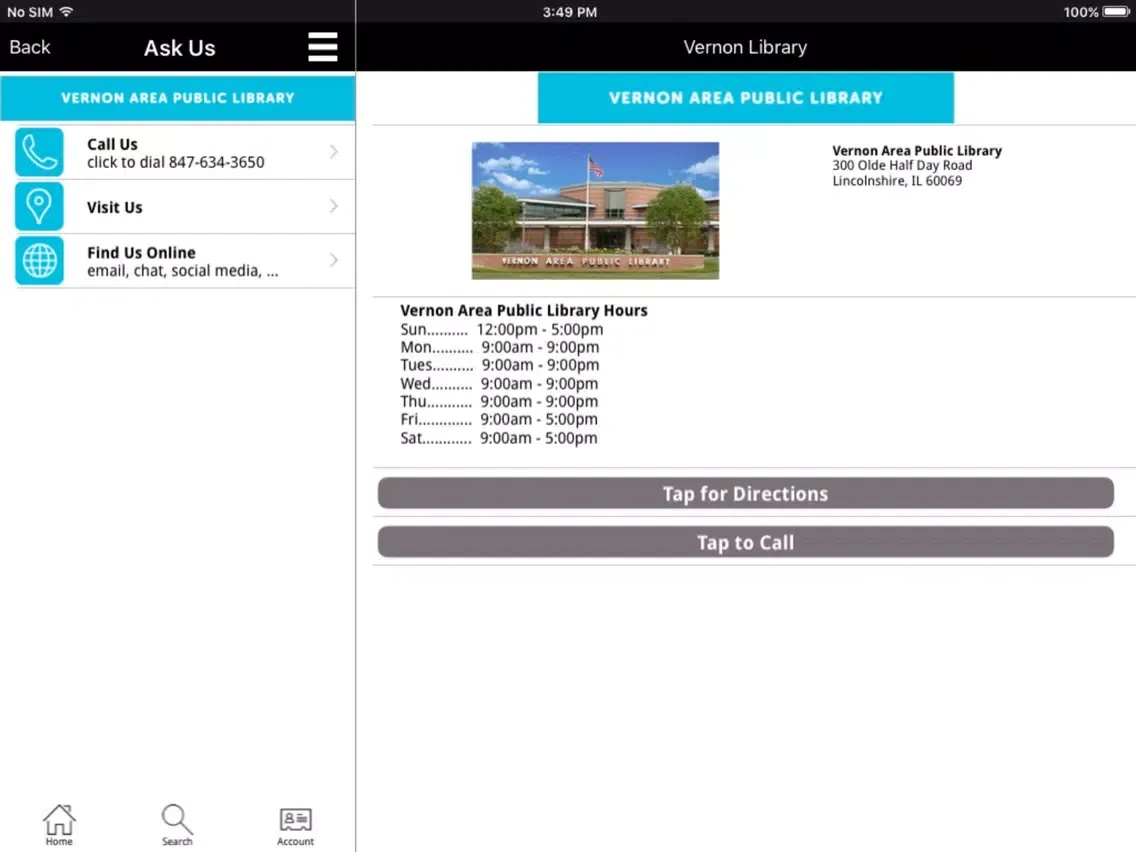The width and height of the screenshot is (1136, 852).
Task: Tap the Vernon Library title
Action: click(746, 47)
